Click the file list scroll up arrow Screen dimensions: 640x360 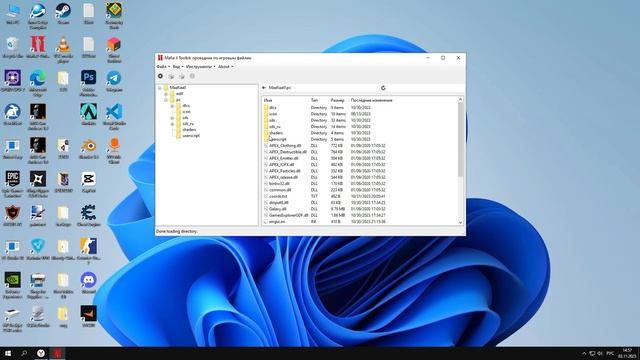pyautogui.click(x=460, y=100)
